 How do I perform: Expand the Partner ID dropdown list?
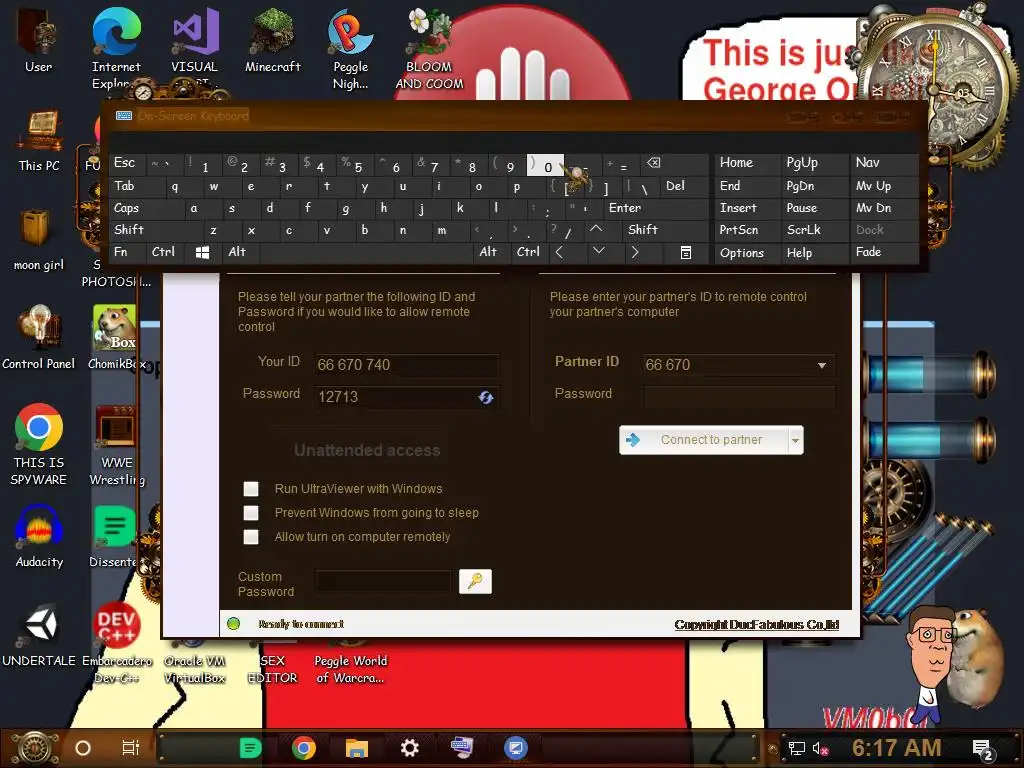pyautogui.click(x=822, y=365)
